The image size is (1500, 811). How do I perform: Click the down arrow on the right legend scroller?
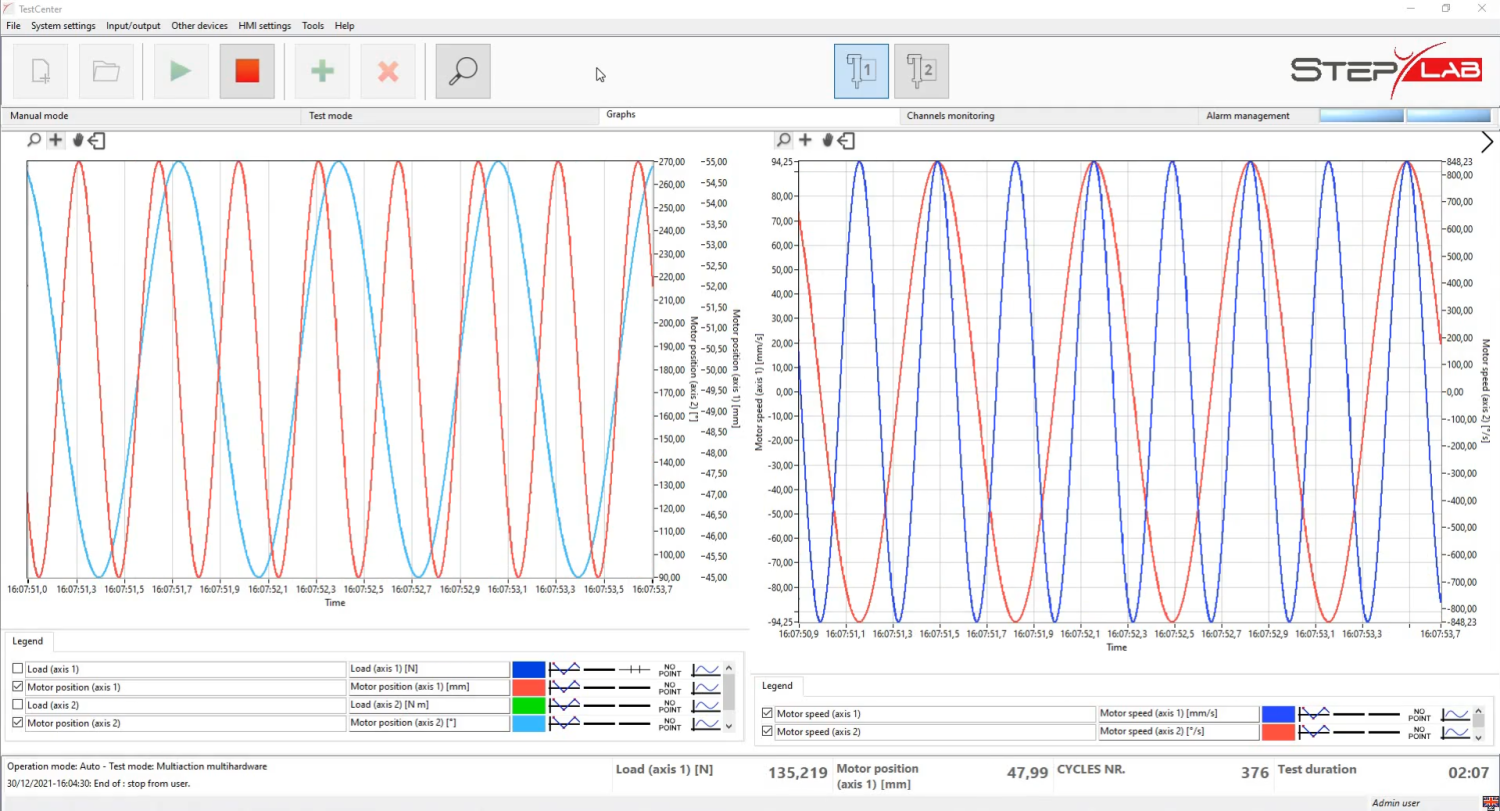[1478, 738]
